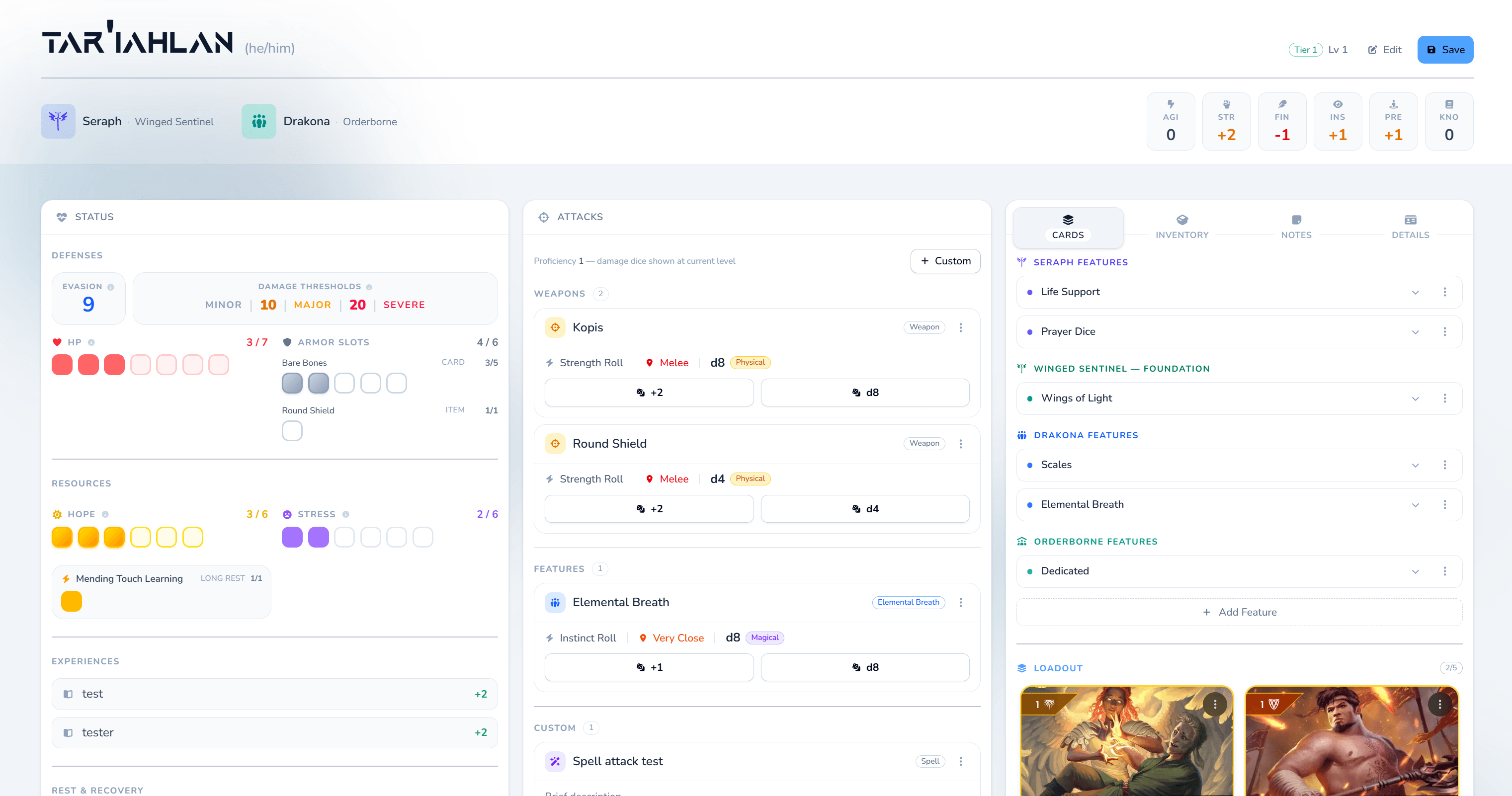Open Prayer Dice feature options menu
Viewport: 1512px width, 796px height.
[1444, 332]
